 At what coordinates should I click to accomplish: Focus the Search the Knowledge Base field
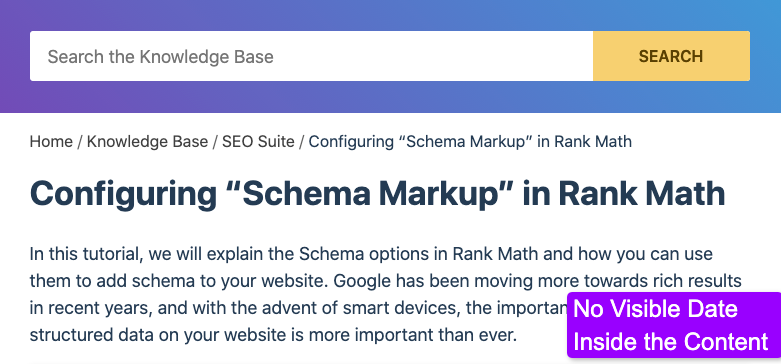pyautogui.click(x=311, y=56)
